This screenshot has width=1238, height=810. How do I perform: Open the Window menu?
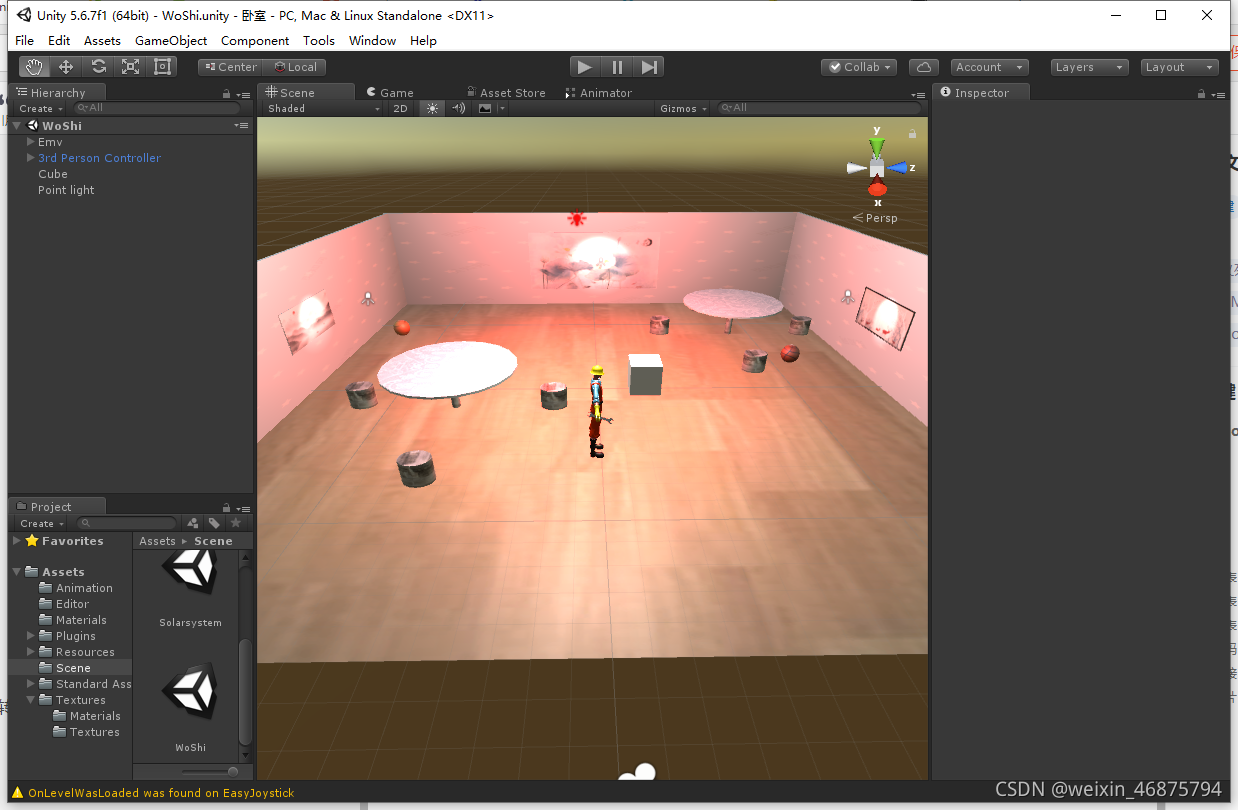[372, 41]
